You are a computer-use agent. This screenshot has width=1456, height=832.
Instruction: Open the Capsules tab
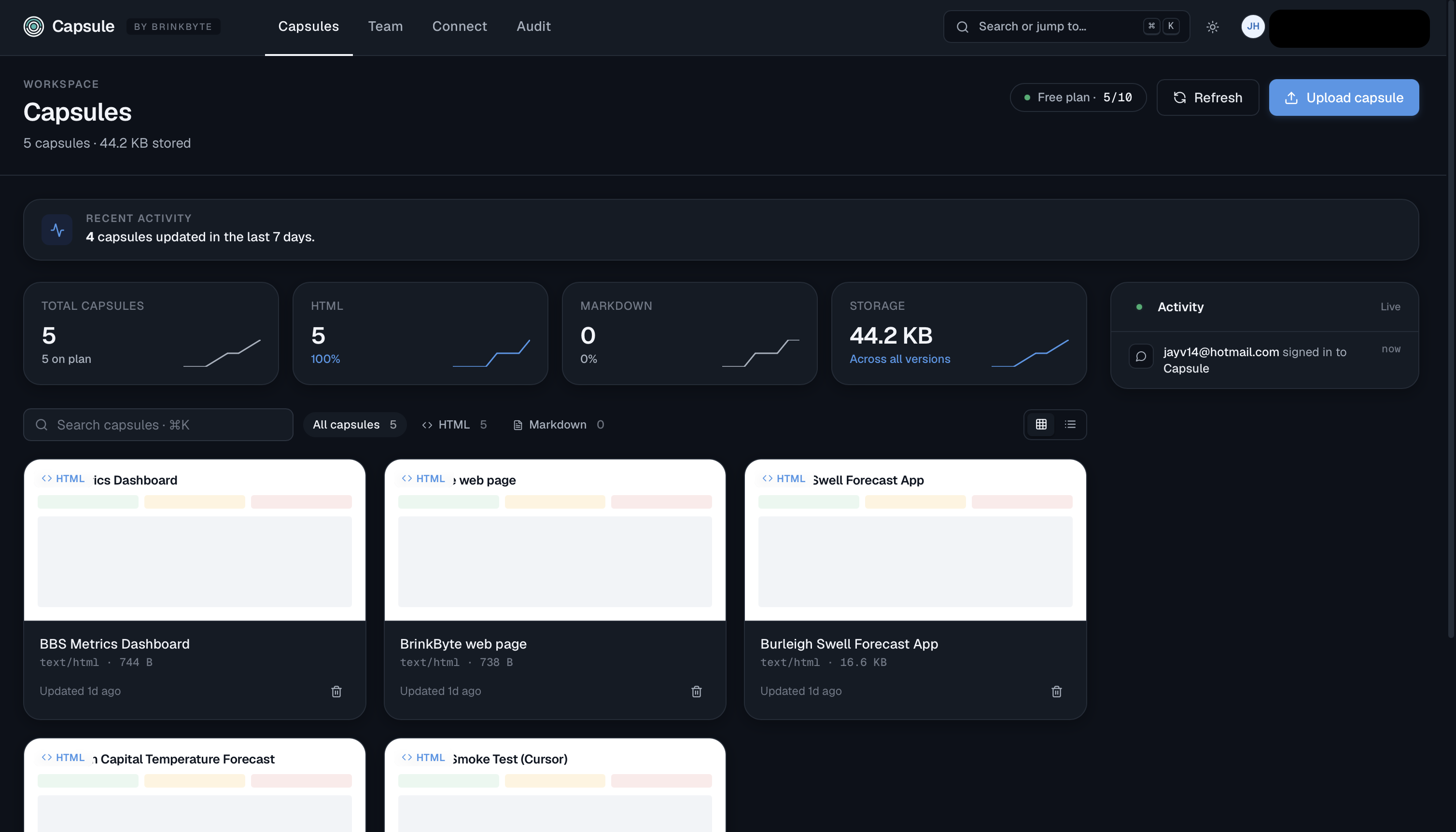tap(308, 26)
